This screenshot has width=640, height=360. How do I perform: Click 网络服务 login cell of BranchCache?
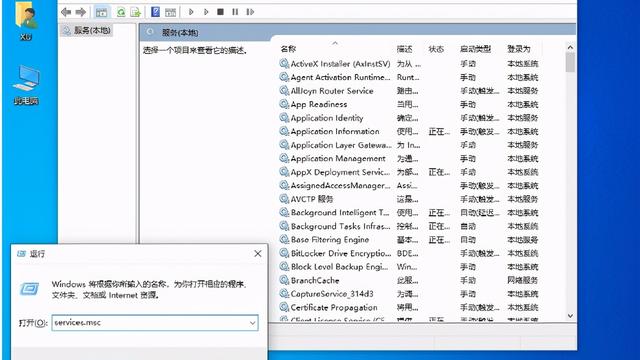[522, 280]
